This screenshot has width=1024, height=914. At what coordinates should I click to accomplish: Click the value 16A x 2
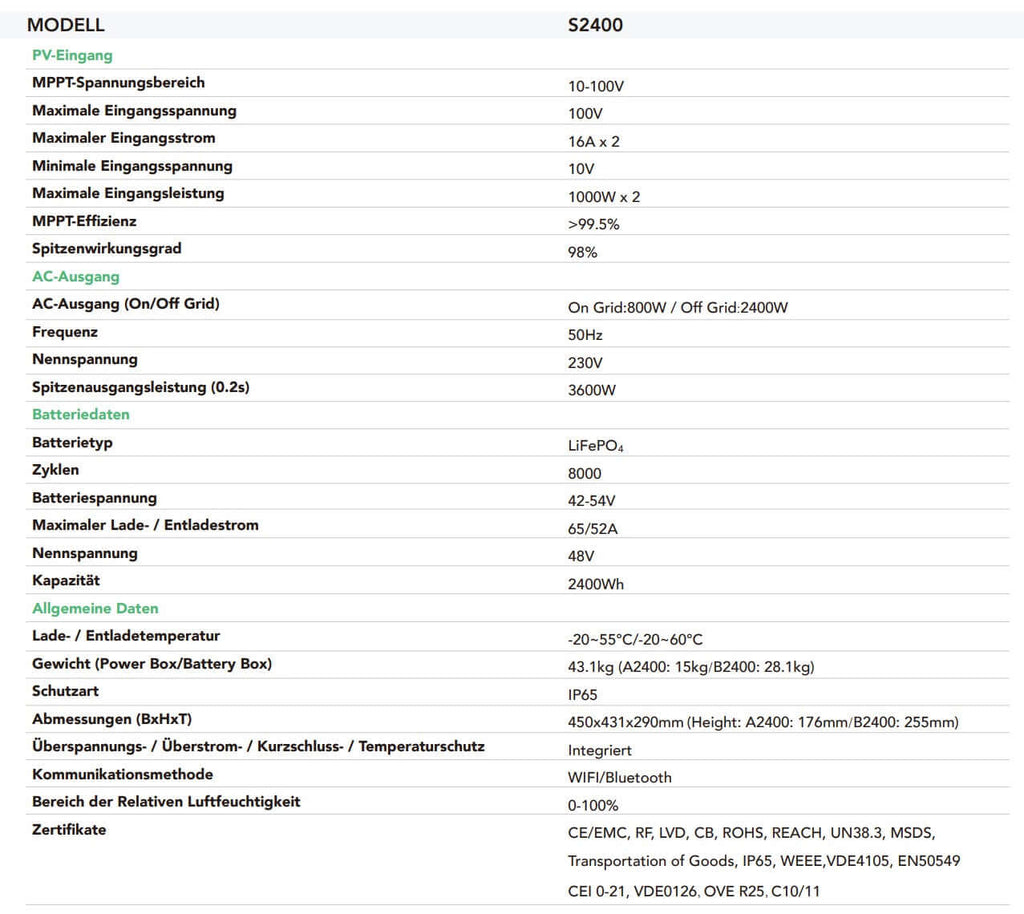[594, 142]
